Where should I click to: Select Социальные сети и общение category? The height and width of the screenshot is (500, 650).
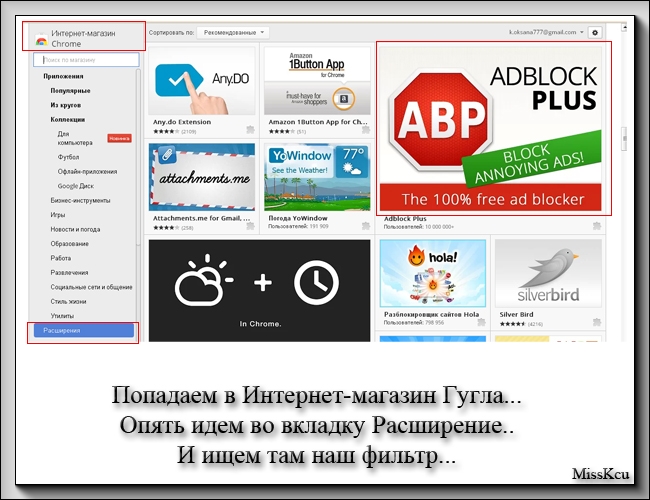tap(91, 287)
